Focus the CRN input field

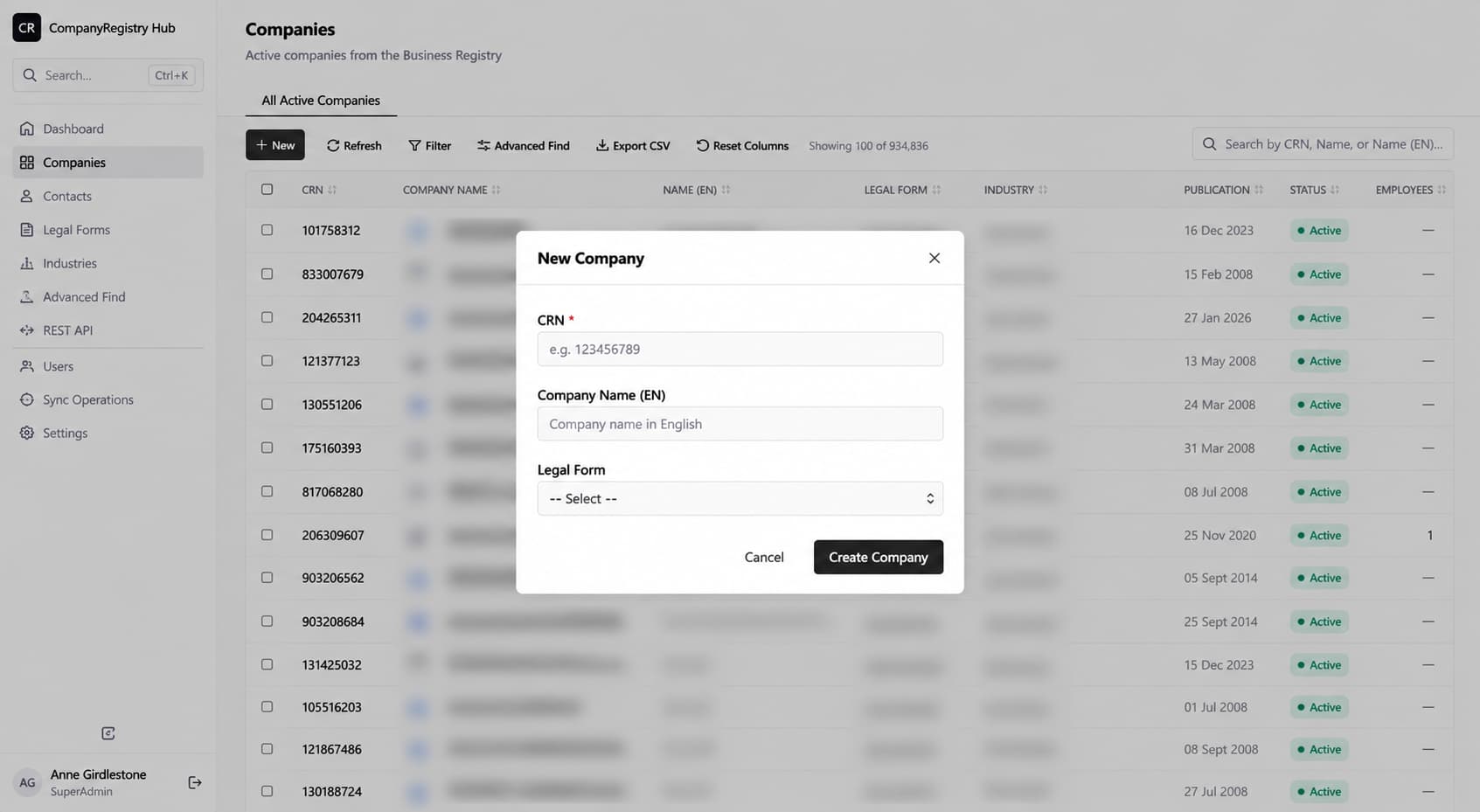point(740,349)
